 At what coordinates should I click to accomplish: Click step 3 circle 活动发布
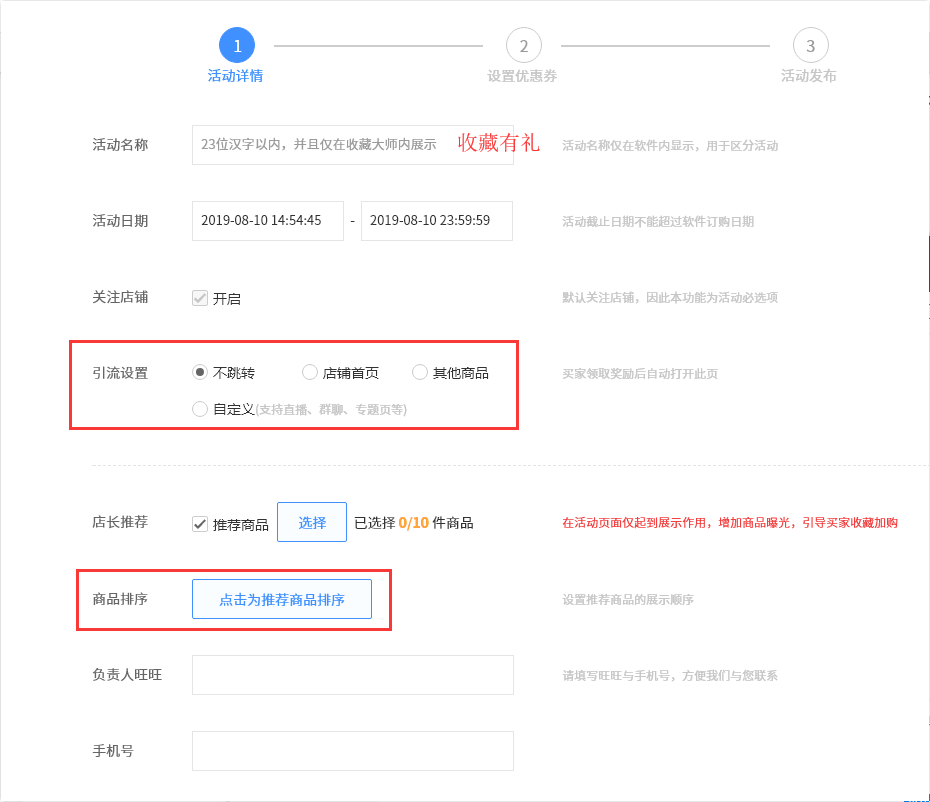point(810,45)
